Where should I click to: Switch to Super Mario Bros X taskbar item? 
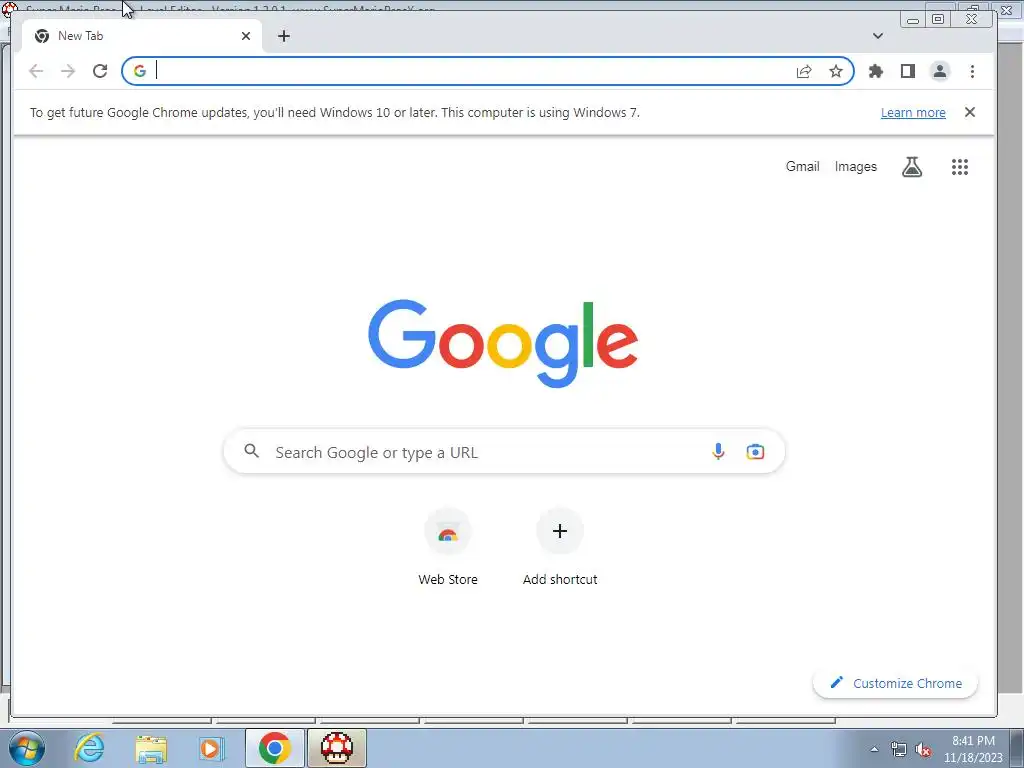[337, 748]
